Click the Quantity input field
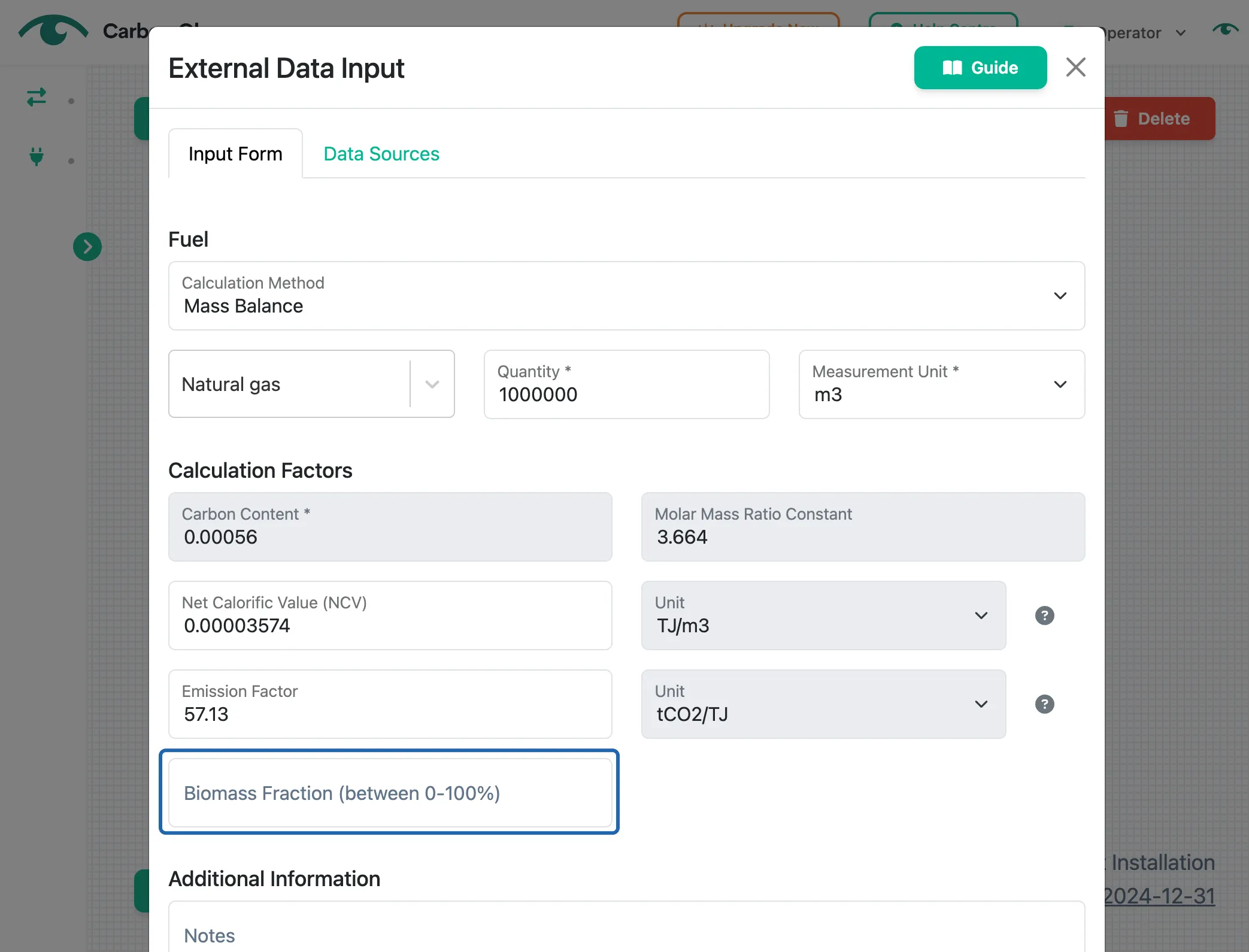Image resolution: width=1249 pixels, height=952 pixels. (x=626, y=384)
